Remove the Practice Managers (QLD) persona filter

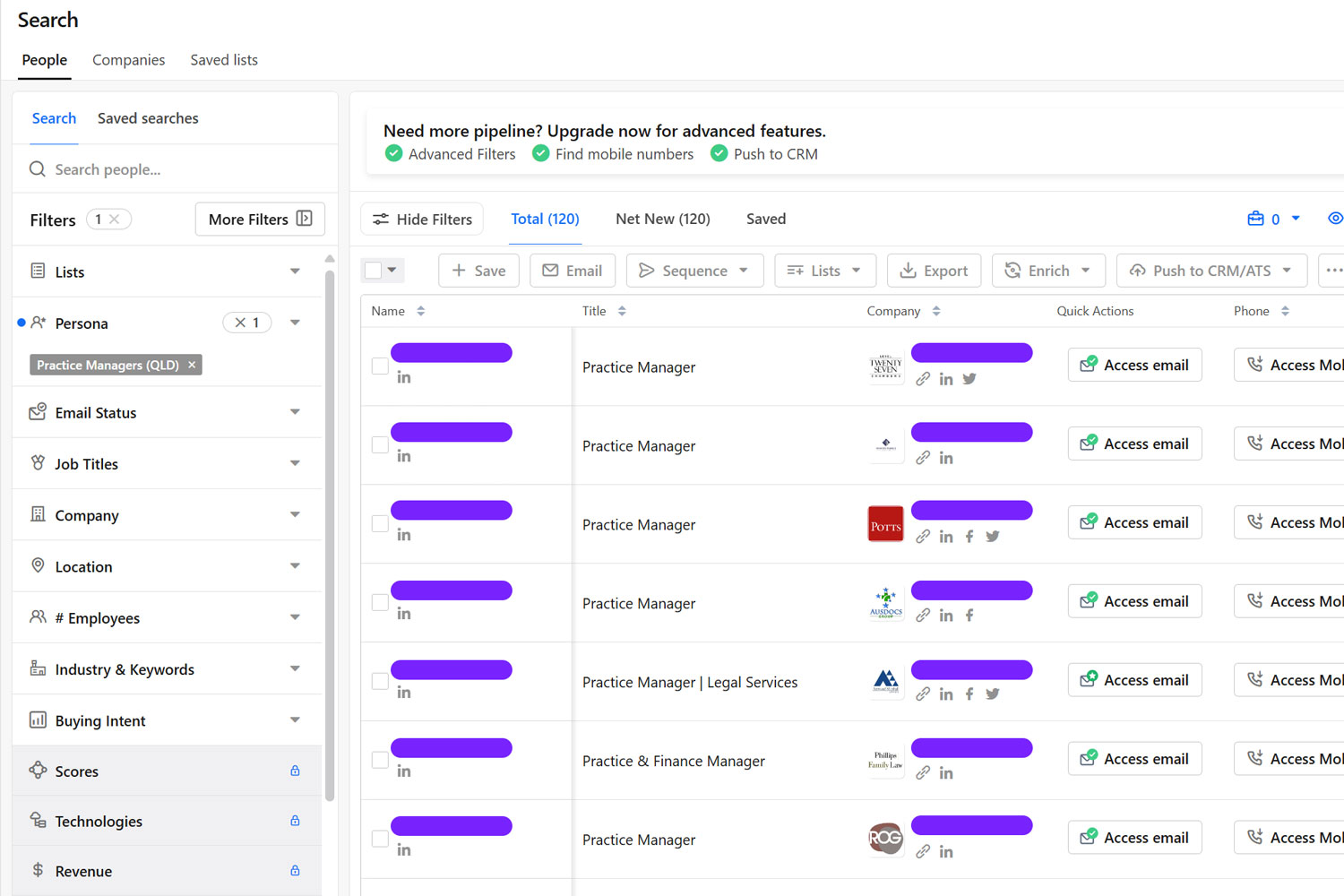pos(192,365)
